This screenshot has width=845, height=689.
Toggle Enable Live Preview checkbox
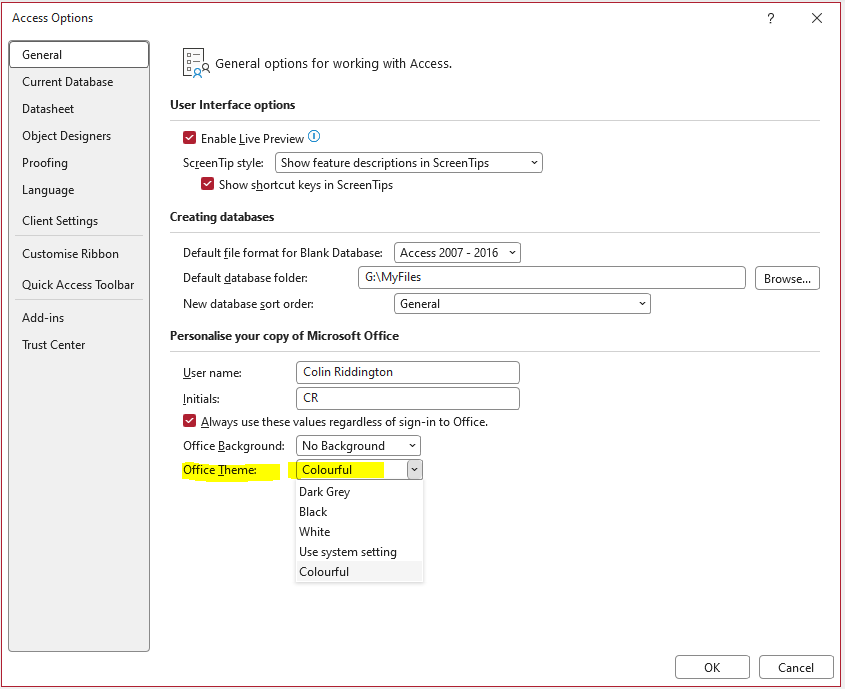(x=189, y=138)
